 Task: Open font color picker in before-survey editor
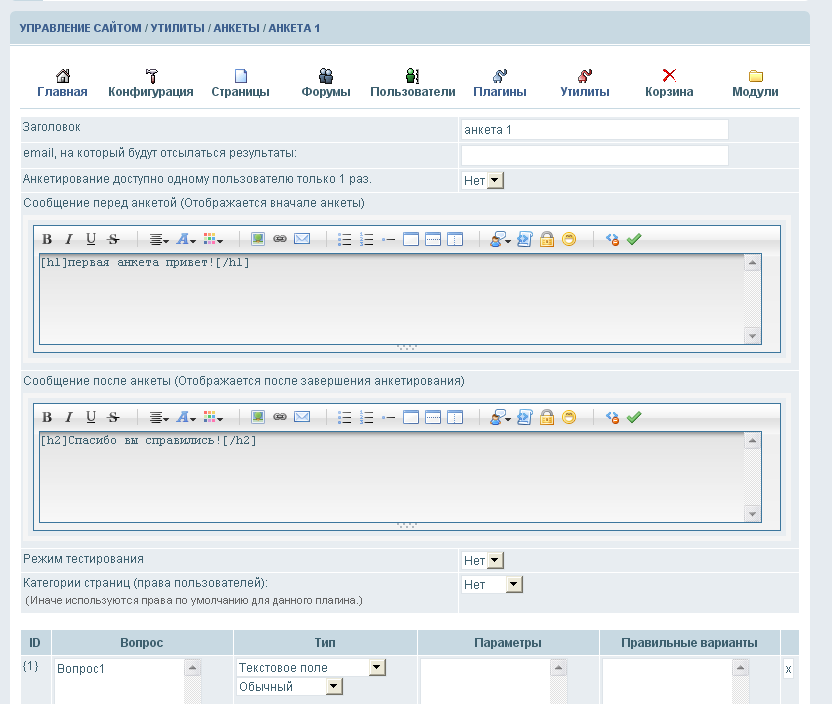tap(186, 239)
